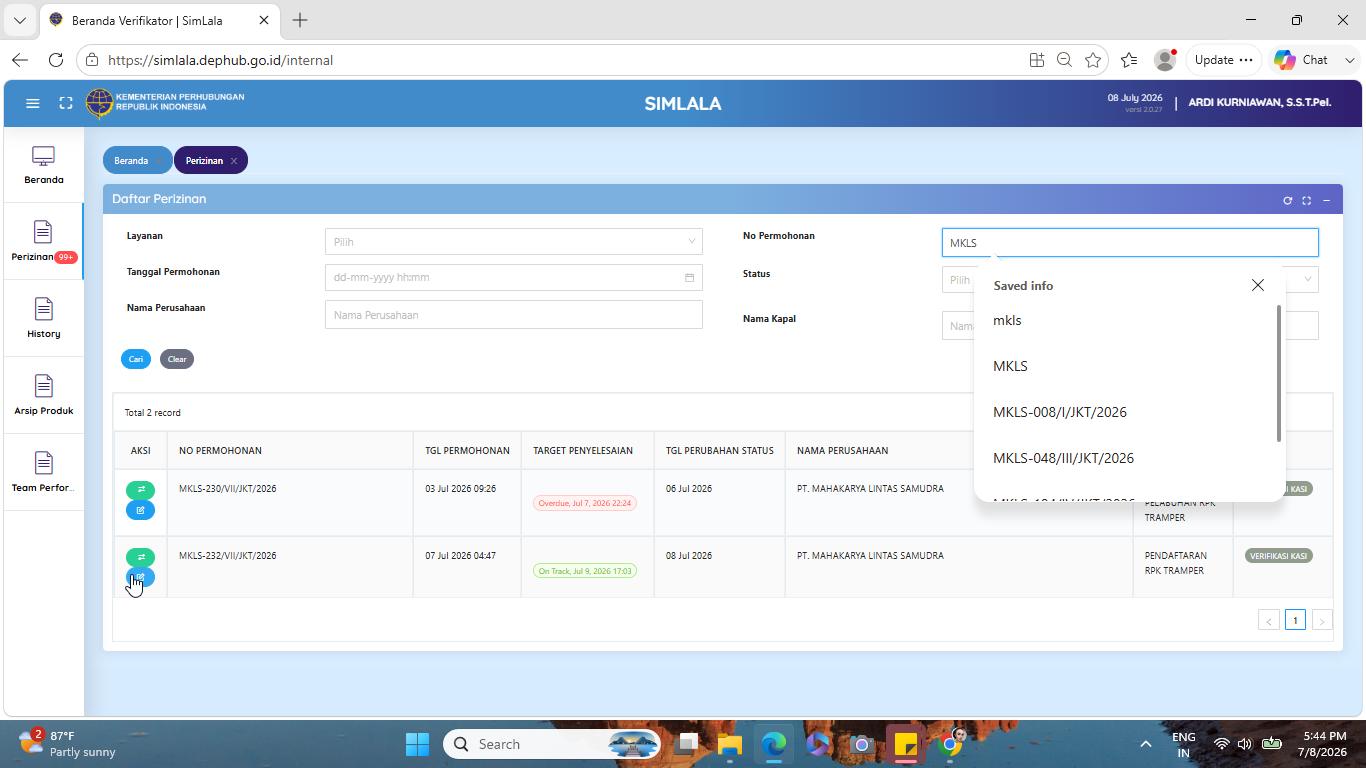Screen dimensions: 1366x768
Task: Open browser zoom control in address bar
Action: point(1064,60)
